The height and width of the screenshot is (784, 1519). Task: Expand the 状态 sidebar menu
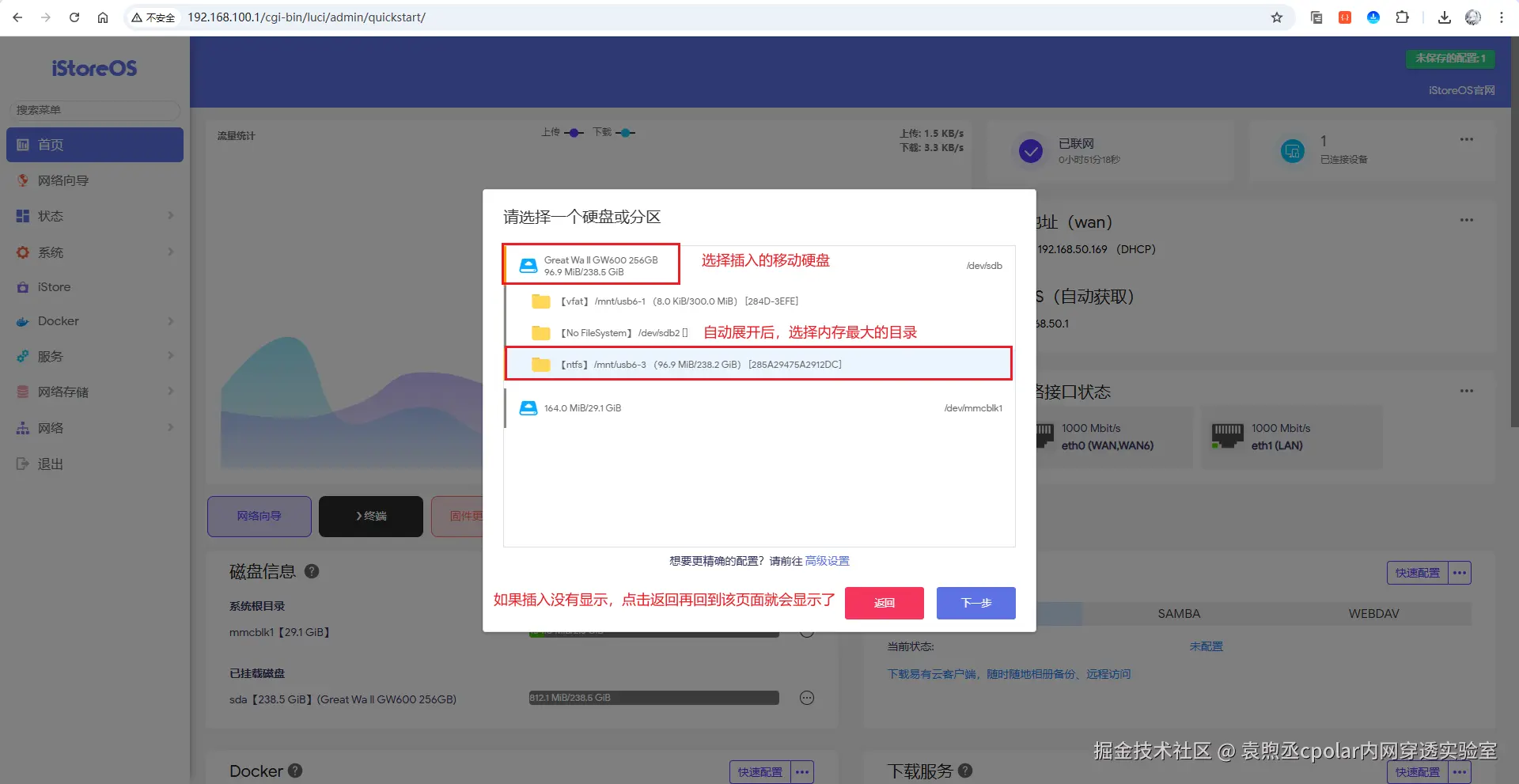click(95, 216)
